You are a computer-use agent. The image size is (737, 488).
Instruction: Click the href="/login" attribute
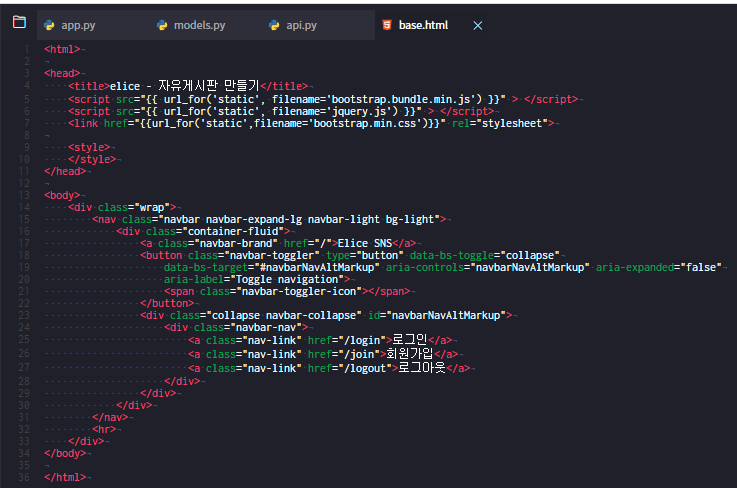[347, 340]
